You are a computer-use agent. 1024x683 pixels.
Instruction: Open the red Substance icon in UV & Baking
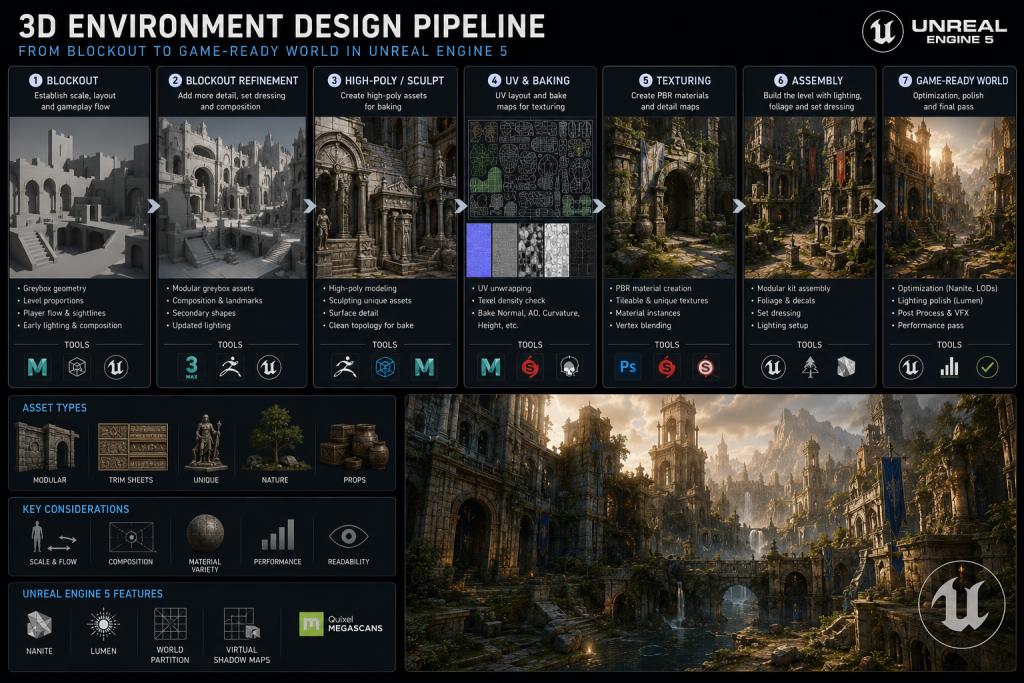(x=530, y=367)
